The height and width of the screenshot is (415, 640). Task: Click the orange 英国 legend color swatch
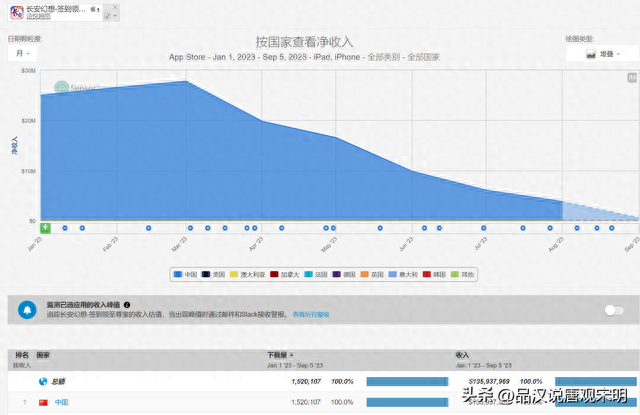click(364, 274)
